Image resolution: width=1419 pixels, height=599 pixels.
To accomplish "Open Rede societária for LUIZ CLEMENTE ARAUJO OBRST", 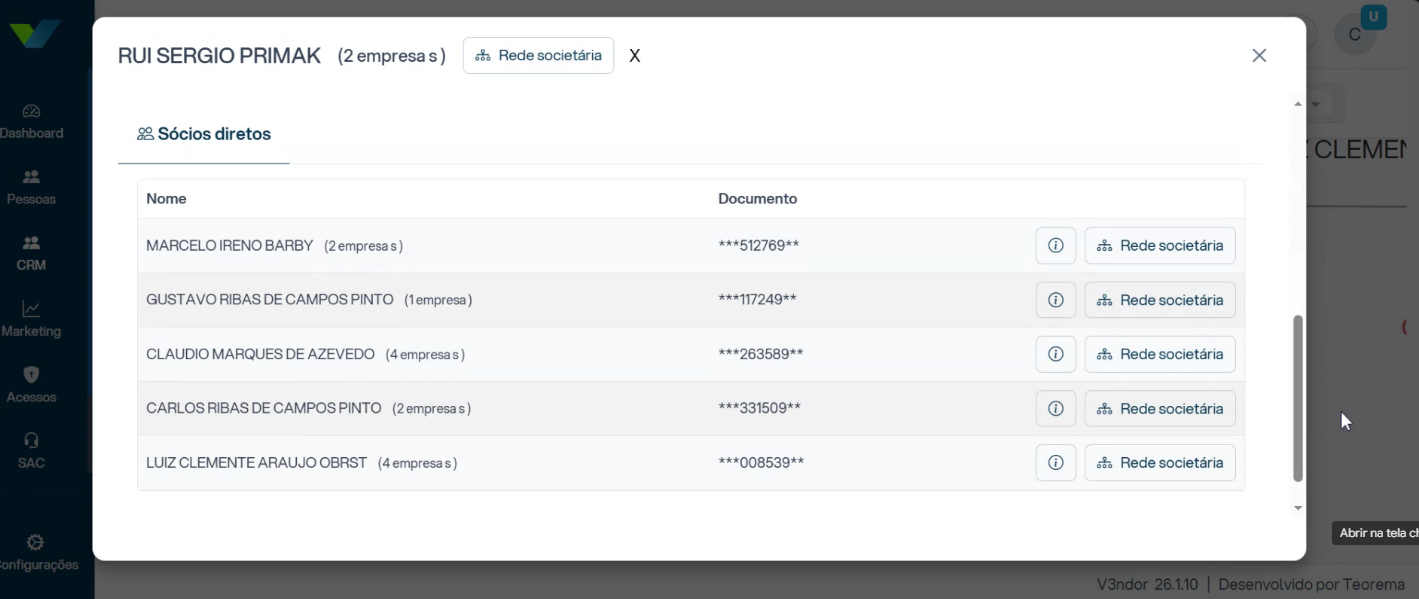I will (1160, 463).
